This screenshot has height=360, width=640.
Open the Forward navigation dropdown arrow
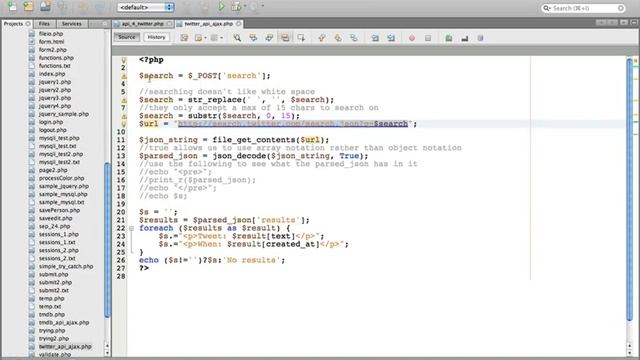[222, 38]
